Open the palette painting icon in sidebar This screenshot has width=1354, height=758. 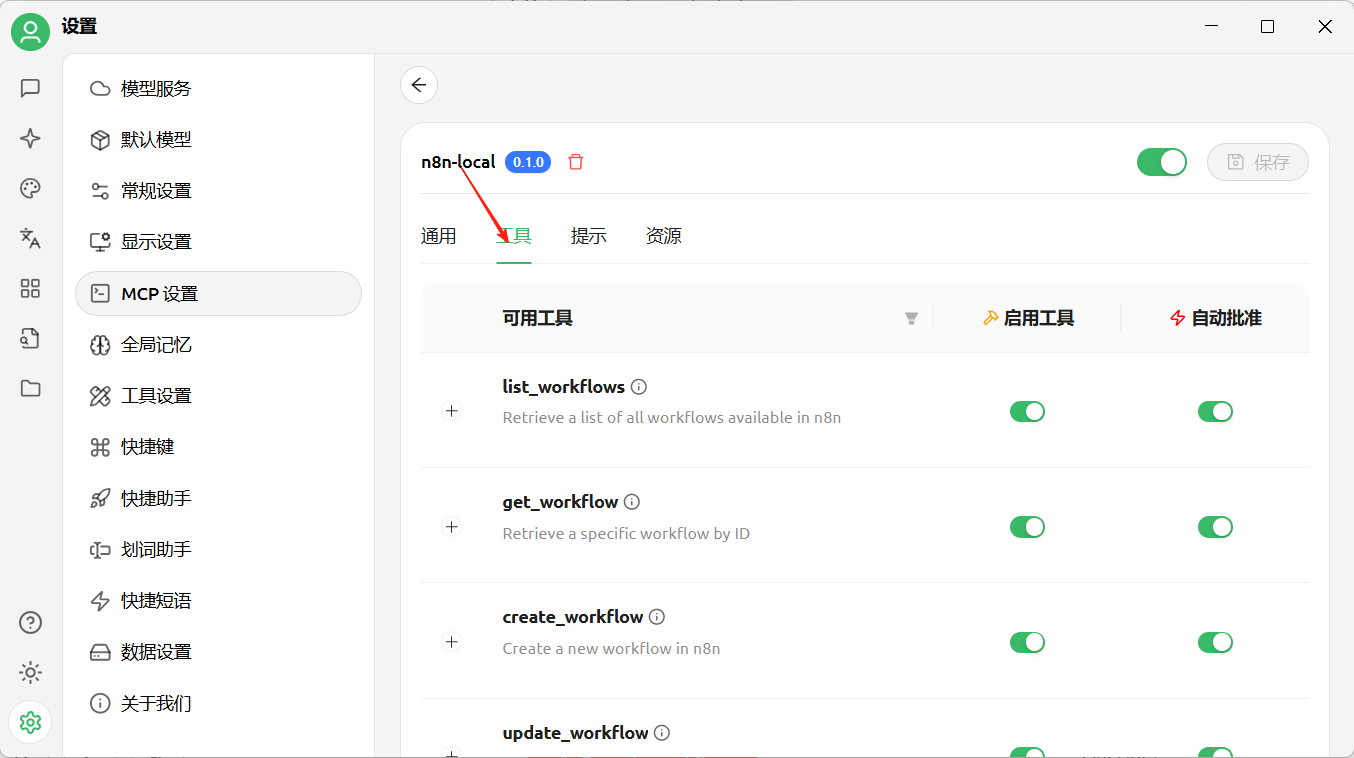30,189
